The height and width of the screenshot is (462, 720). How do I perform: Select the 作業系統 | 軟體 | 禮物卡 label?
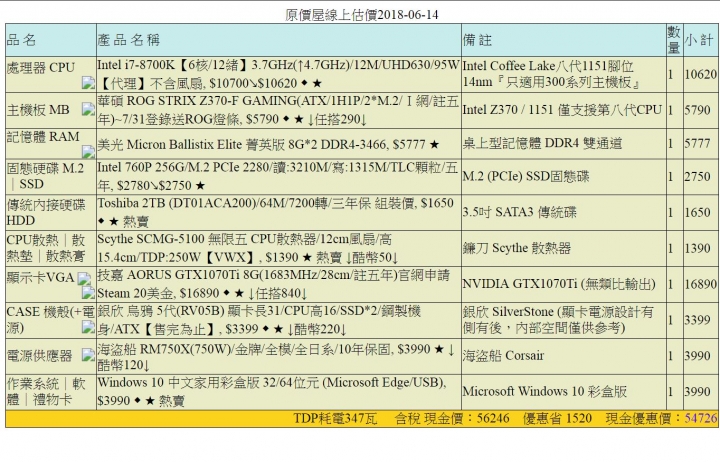46,391
